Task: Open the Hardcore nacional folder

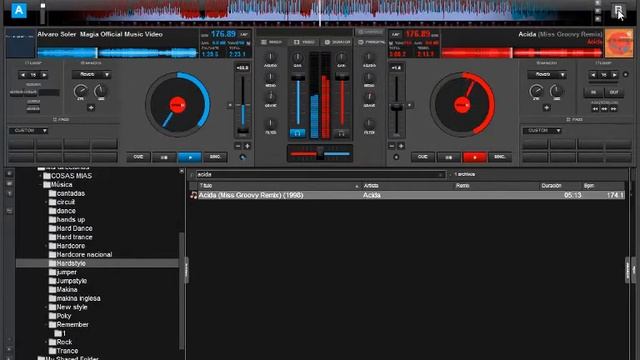Action: click(80, 255)
